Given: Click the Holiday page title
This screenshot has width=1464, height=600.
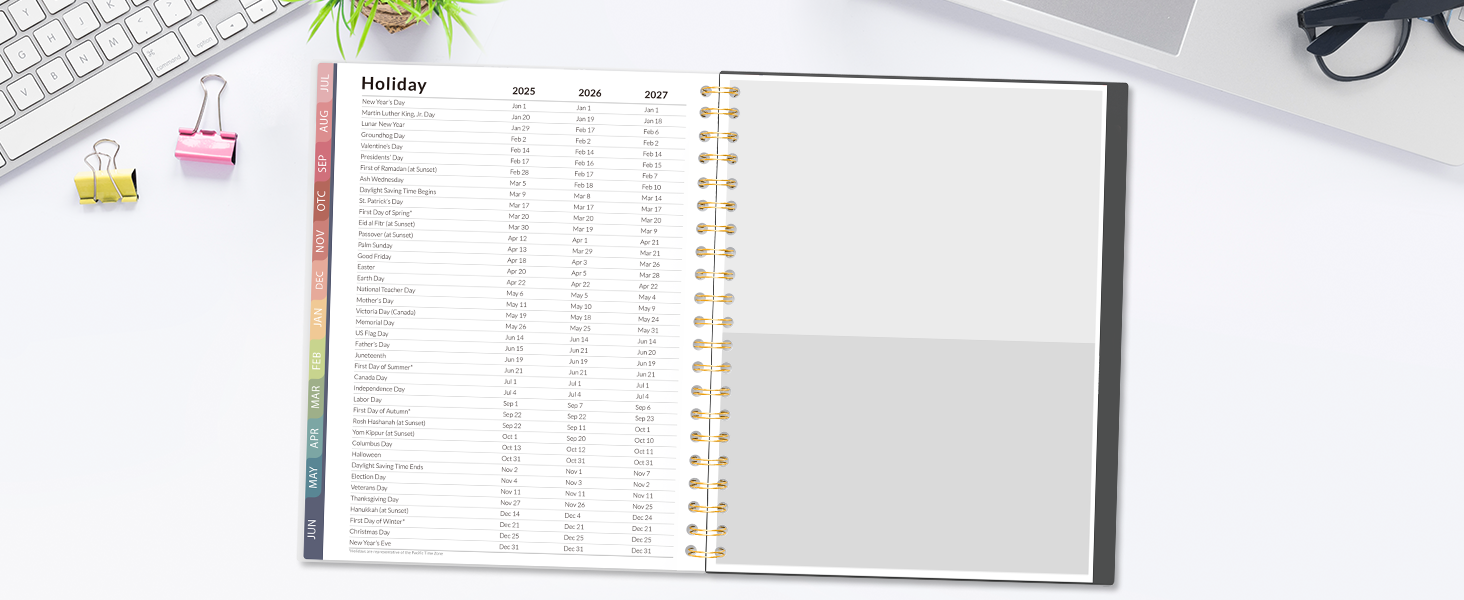Looking at the screenshot, I should coord(393,85).
